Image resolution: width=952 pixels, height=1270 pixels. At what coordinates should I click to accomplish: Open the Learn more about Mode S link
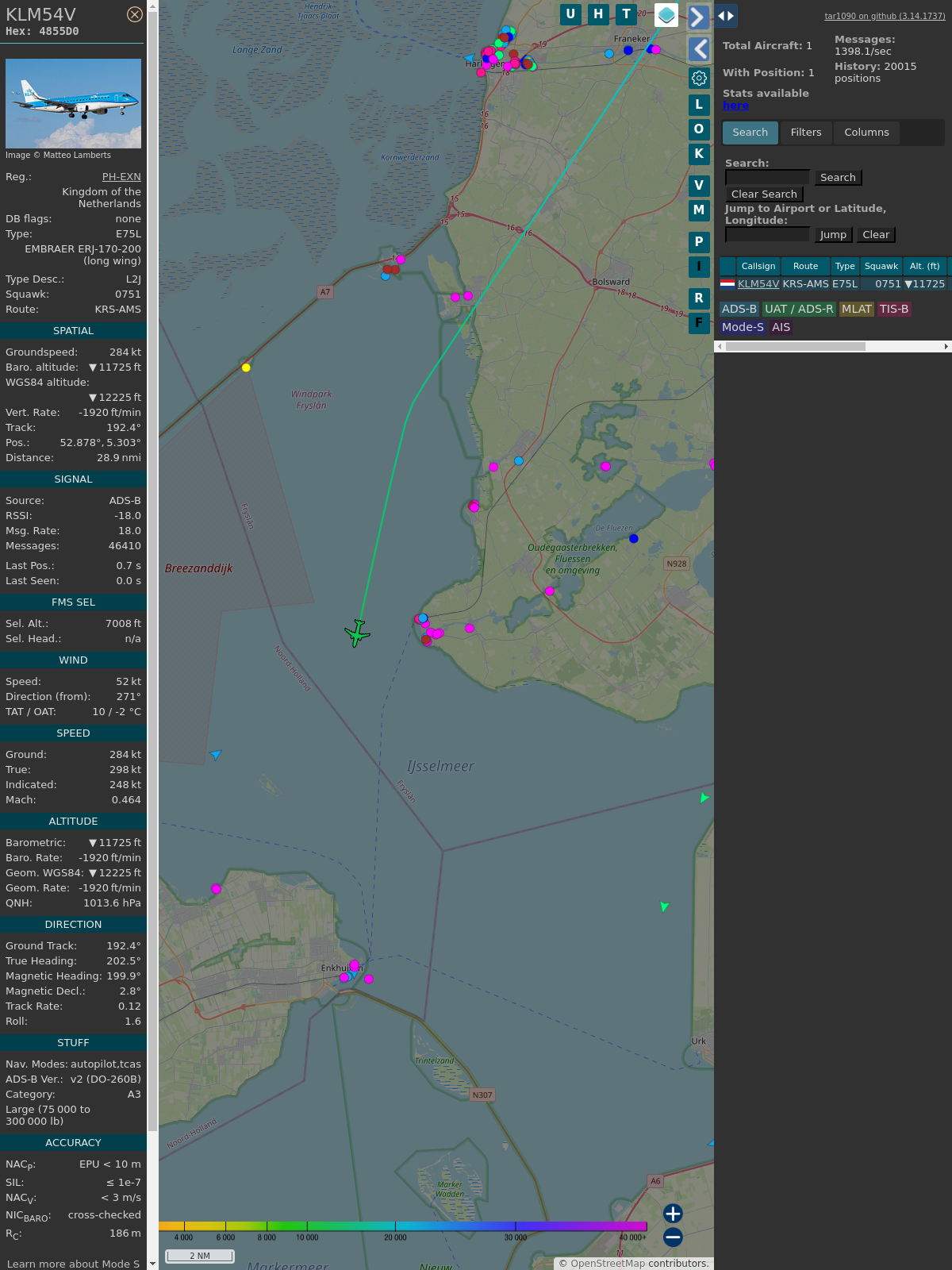click(73, 1264)
